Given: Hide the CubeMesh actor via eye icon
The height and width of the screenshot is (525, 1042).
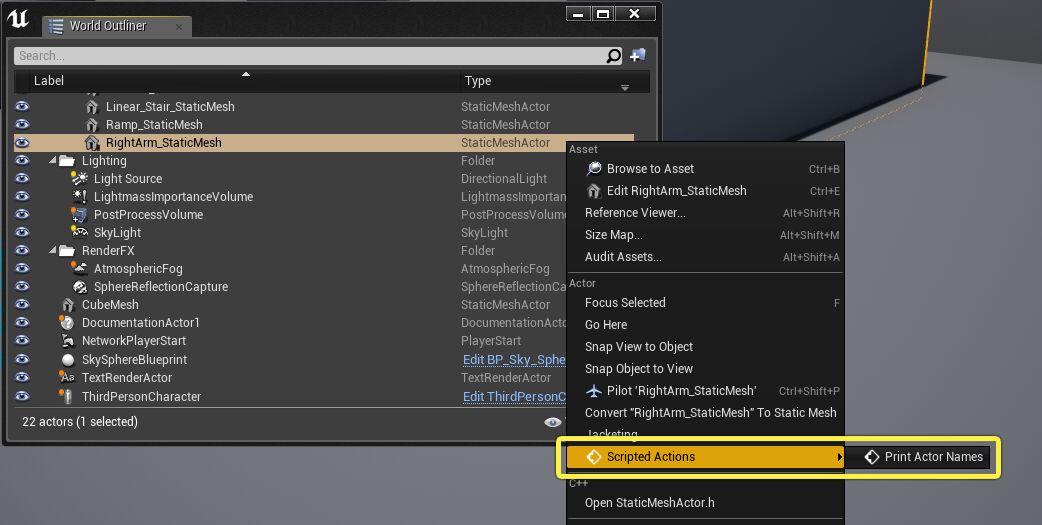Looking at the screenshot, I should click(22, 305).
